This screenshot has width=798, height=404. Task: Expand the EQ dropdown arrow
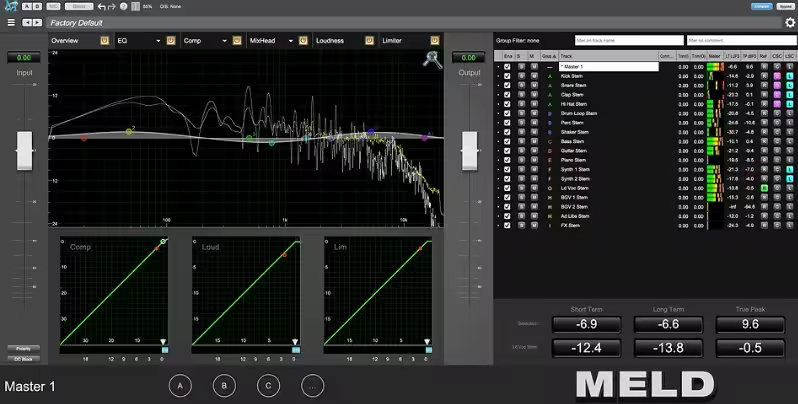pos(159,41)
